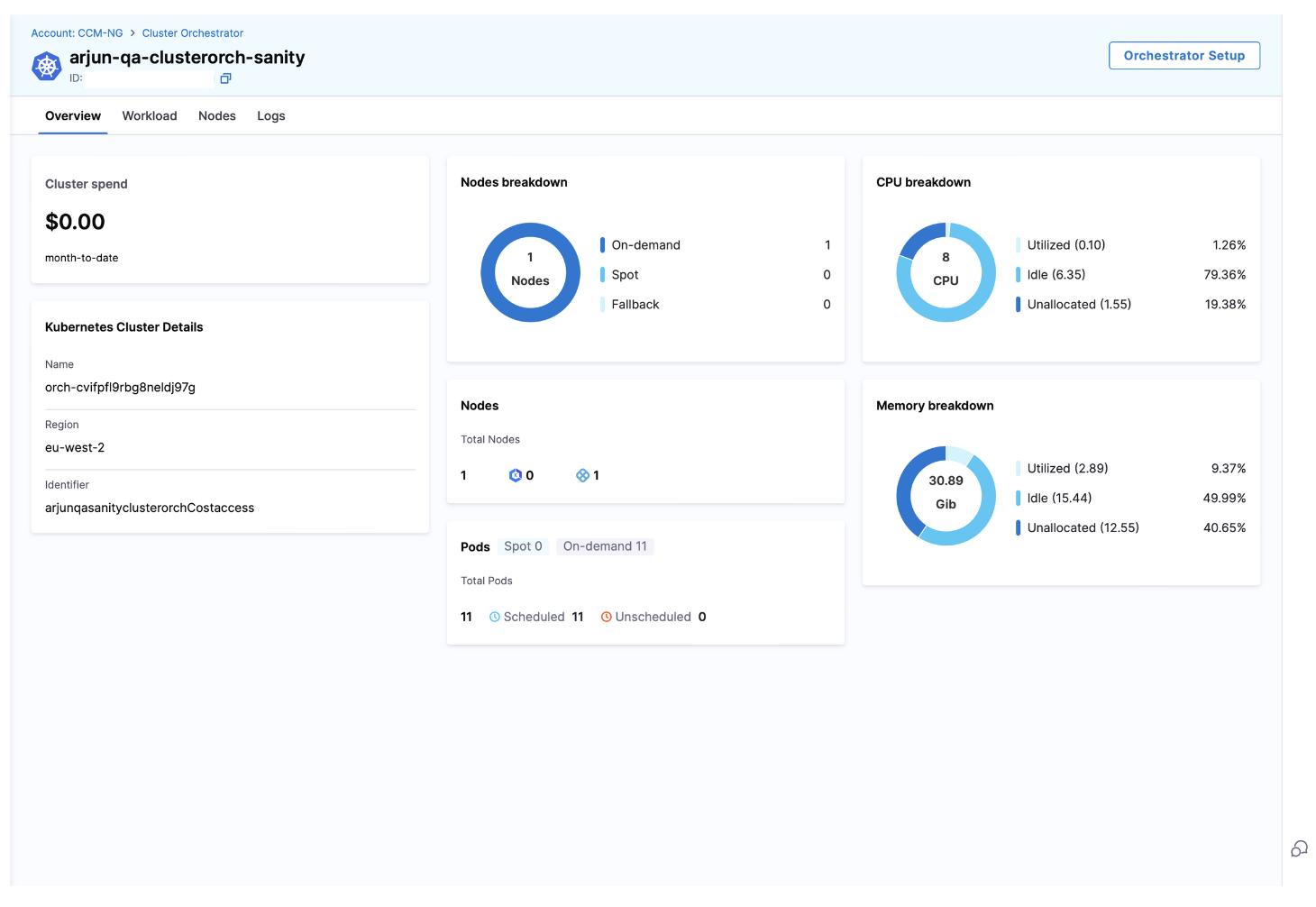Switch to the Workload tab
This screenshot has width=1316, height=907.
tap(150, 116)
